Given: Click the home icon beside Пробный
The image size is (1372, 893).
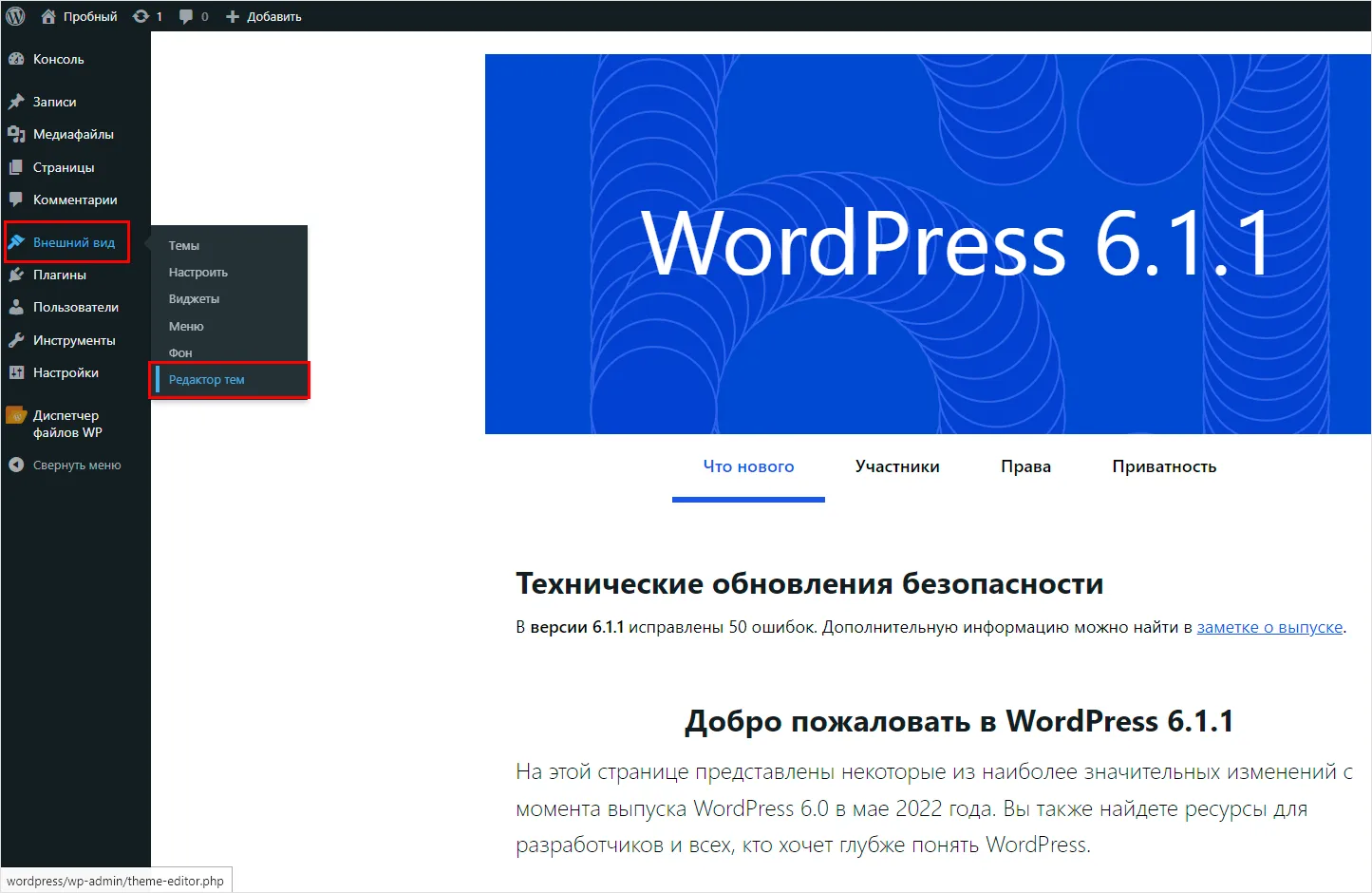Looking at the screenshot, I should [x=48, y=16].
